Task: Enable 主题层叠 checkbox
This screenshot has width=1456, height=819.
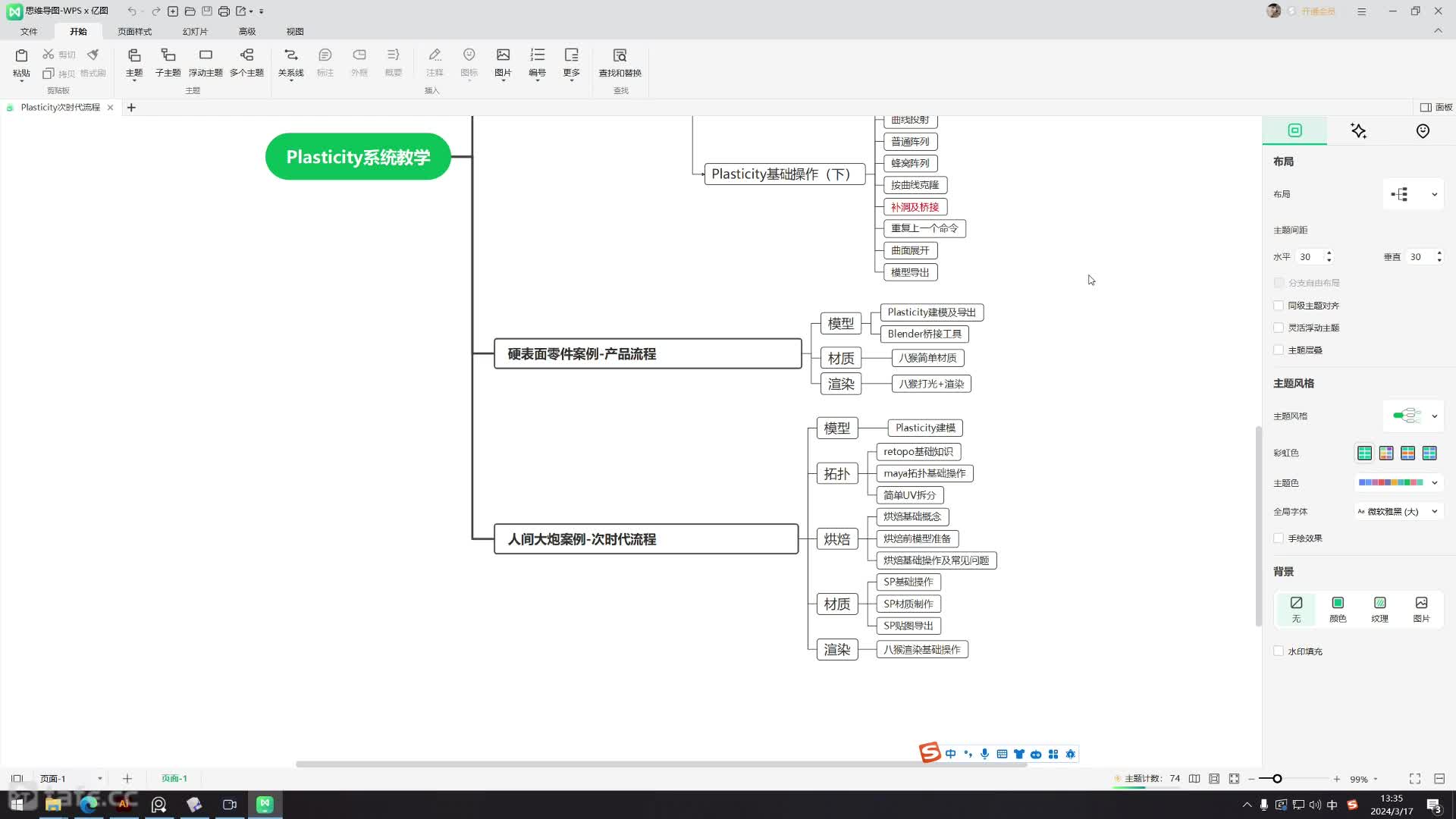Action: [1279, 350]
